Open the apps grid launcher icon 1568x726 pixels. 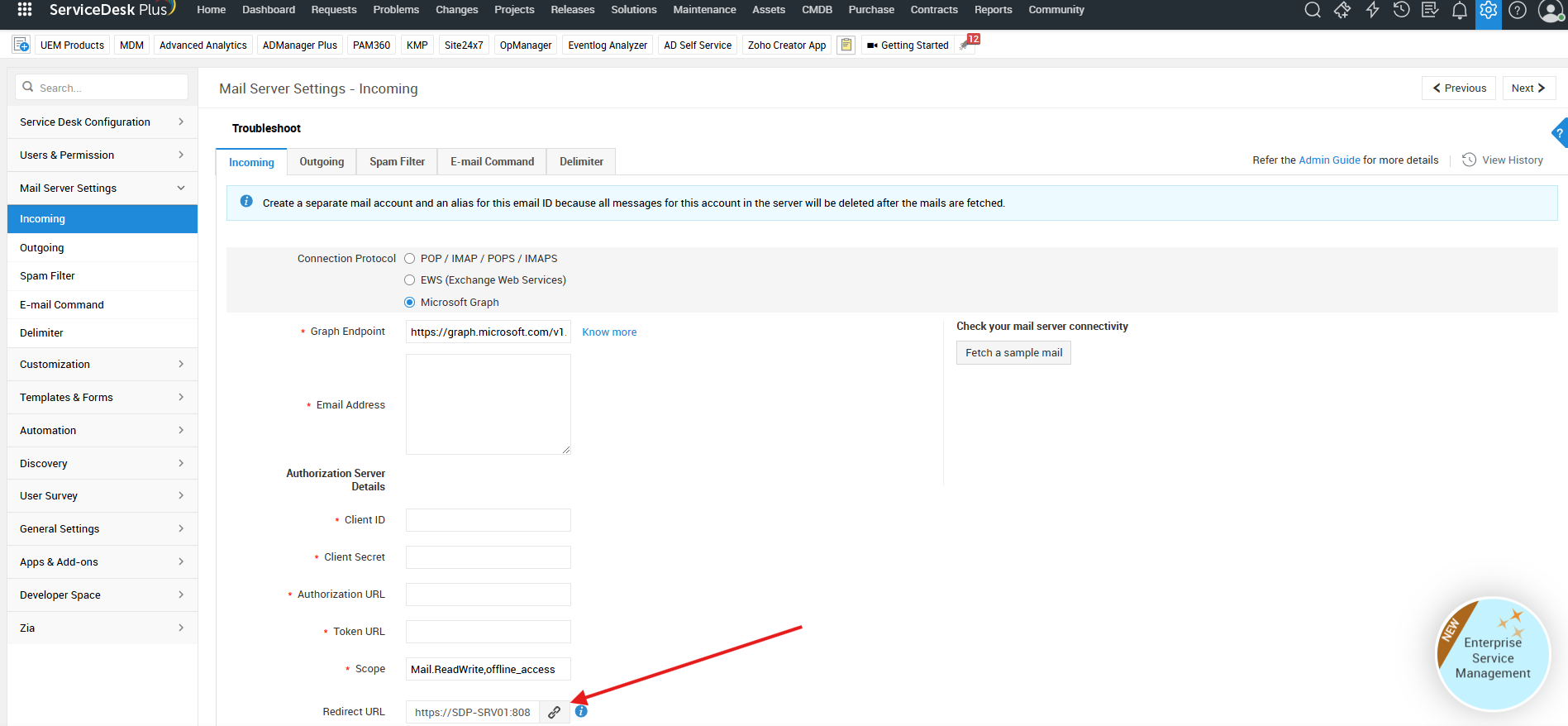click(25, 10)
